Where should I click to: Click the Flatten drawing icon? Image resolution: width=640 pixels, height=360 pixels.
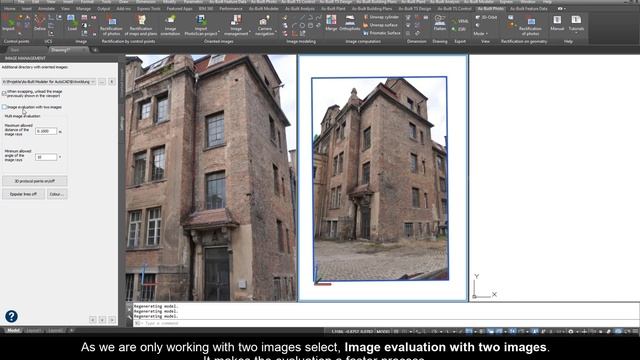[x=440, y=23]
